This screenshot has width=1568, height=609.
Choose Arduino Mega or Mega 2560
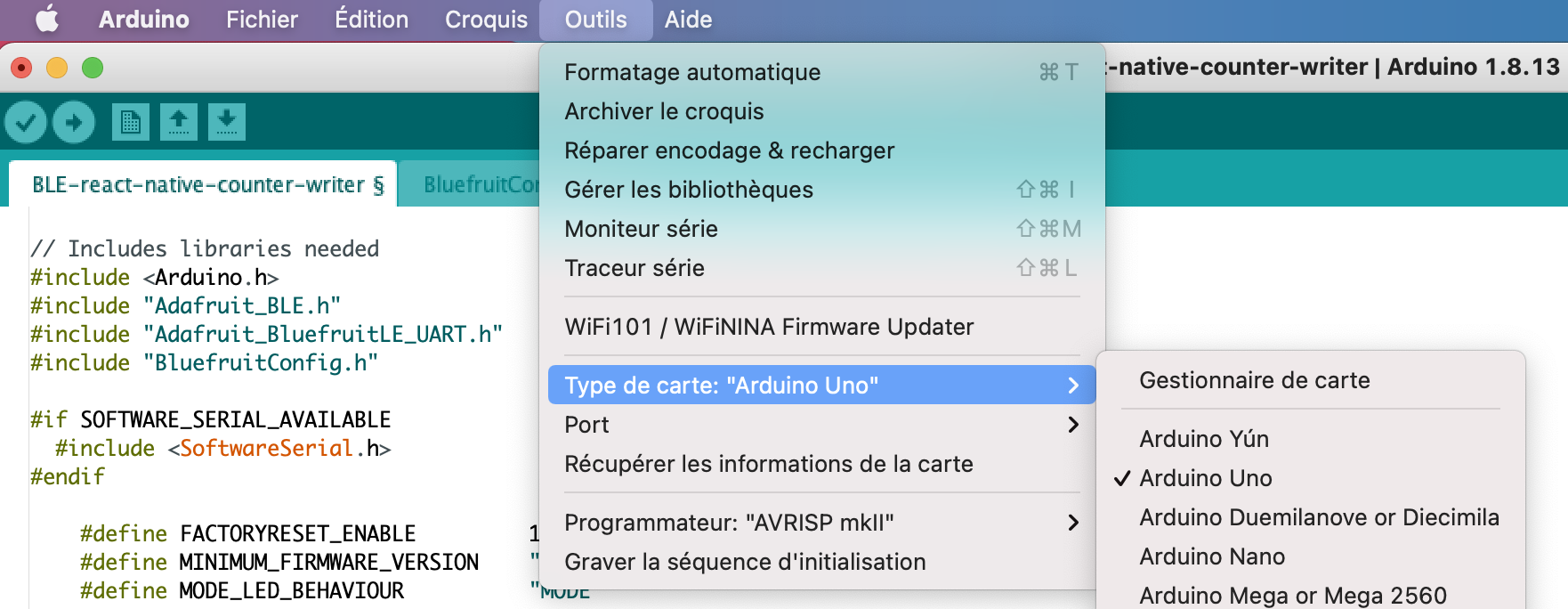coord(1292,595)
